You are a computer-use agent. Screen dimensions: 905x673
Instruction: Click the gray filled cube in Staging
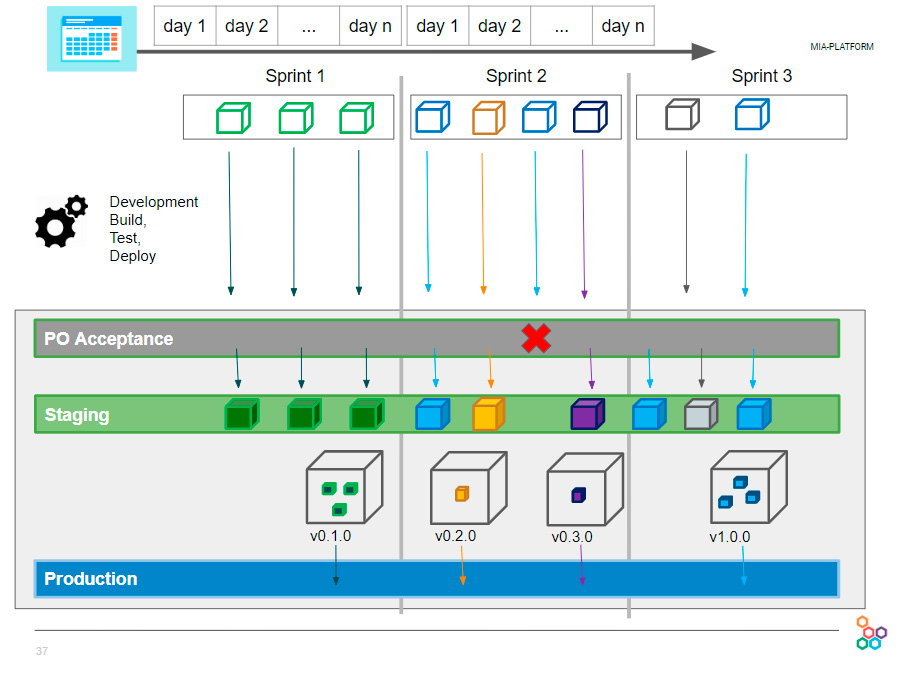click(x=701, y=414)
